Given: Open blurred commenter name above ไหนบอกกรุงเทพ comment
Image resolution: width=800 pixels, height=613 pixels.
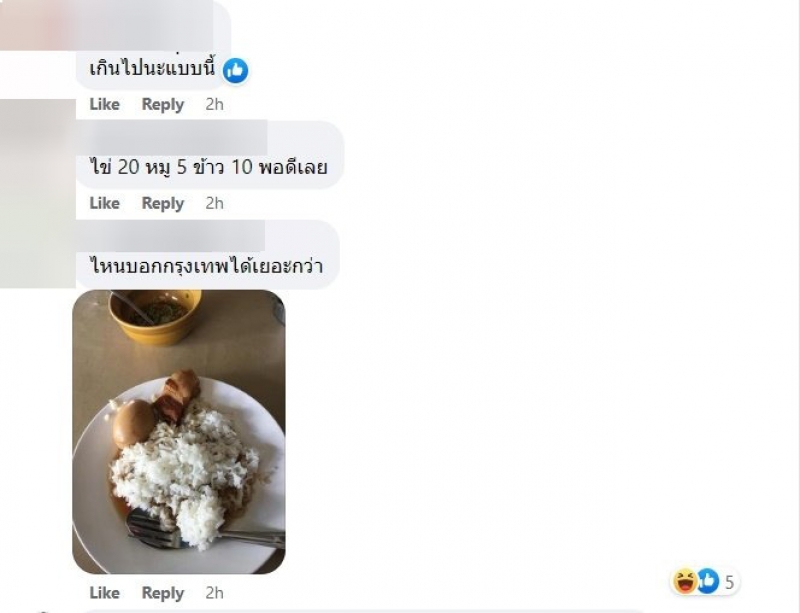Looking at the screenshot, I should [x=171, y=236].
